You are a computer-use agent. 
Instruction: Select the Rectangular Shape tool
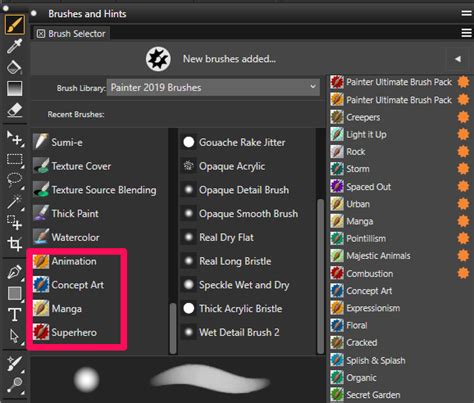15,294
